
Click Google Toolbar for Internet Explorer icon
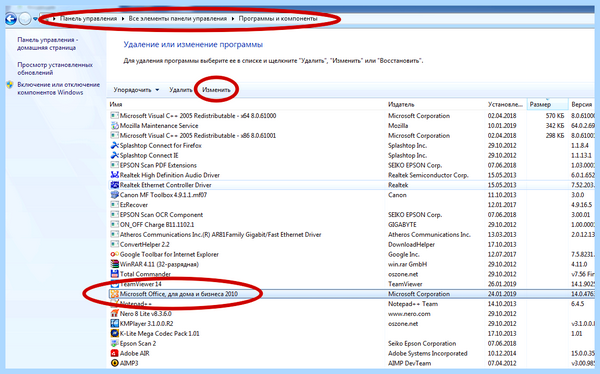(x=114, y=254)
